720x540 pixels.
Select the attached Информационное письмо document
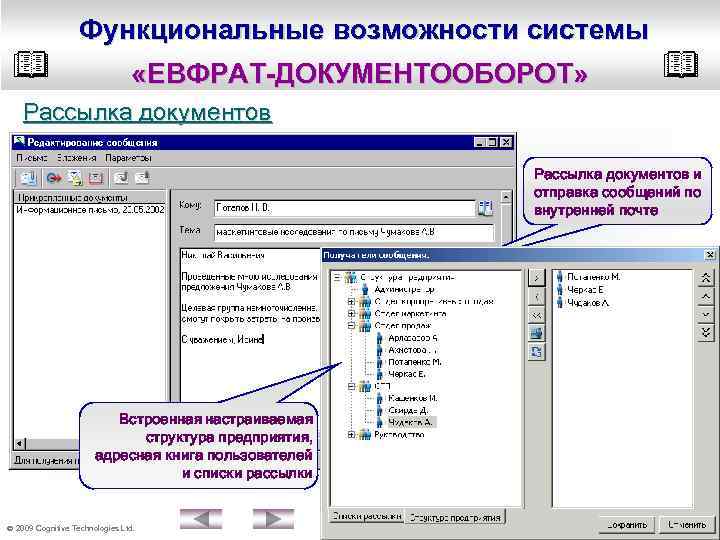[x=90, y=210]
